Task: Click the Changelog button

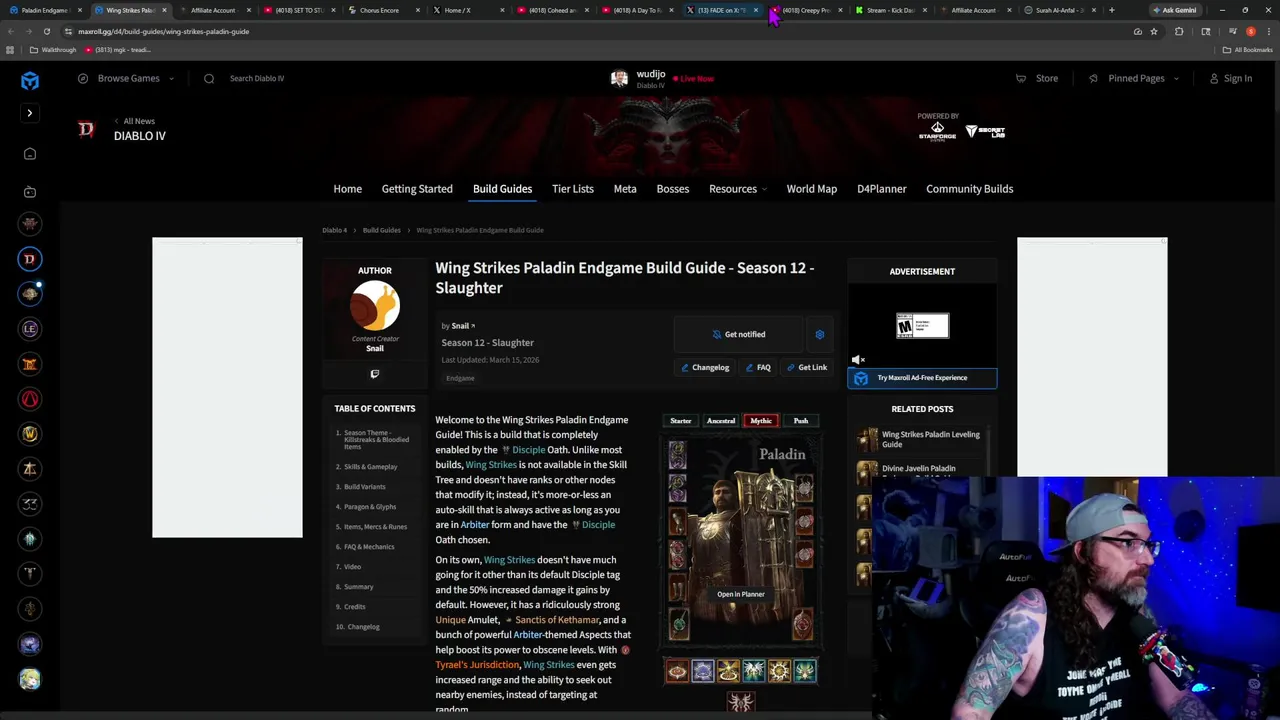Action: click(705, 368)
